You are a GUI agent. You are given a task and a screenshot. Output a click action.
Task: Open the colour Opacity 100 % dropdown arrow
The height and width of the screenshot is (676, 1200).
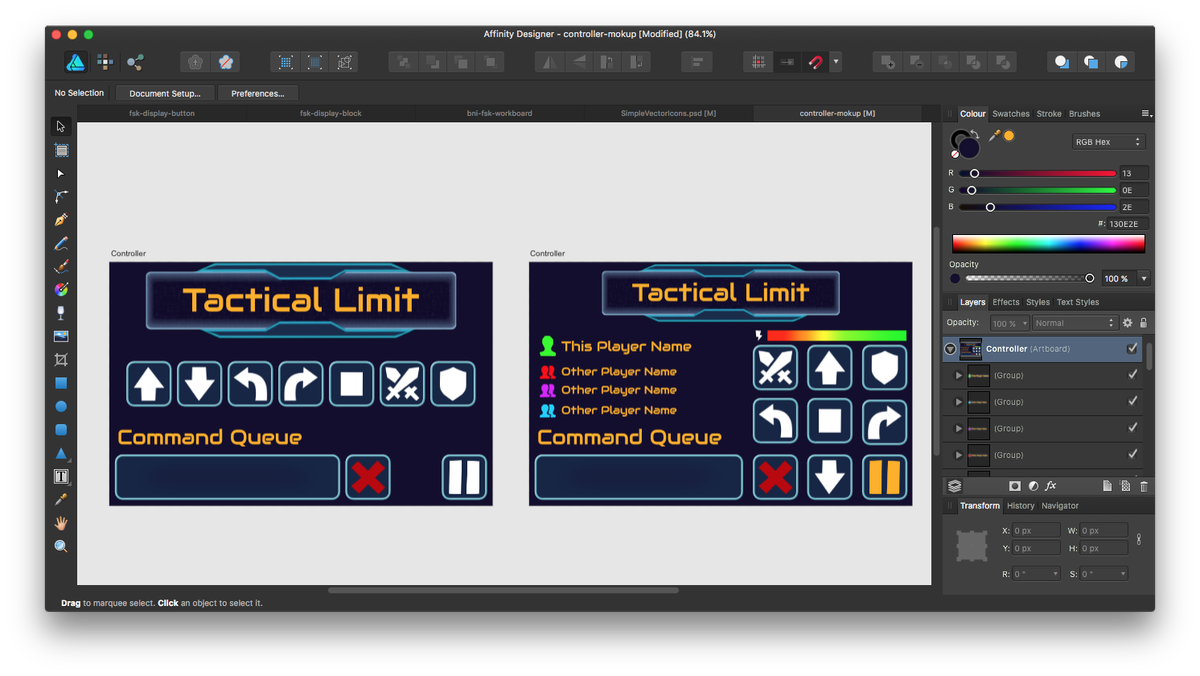1144,279
